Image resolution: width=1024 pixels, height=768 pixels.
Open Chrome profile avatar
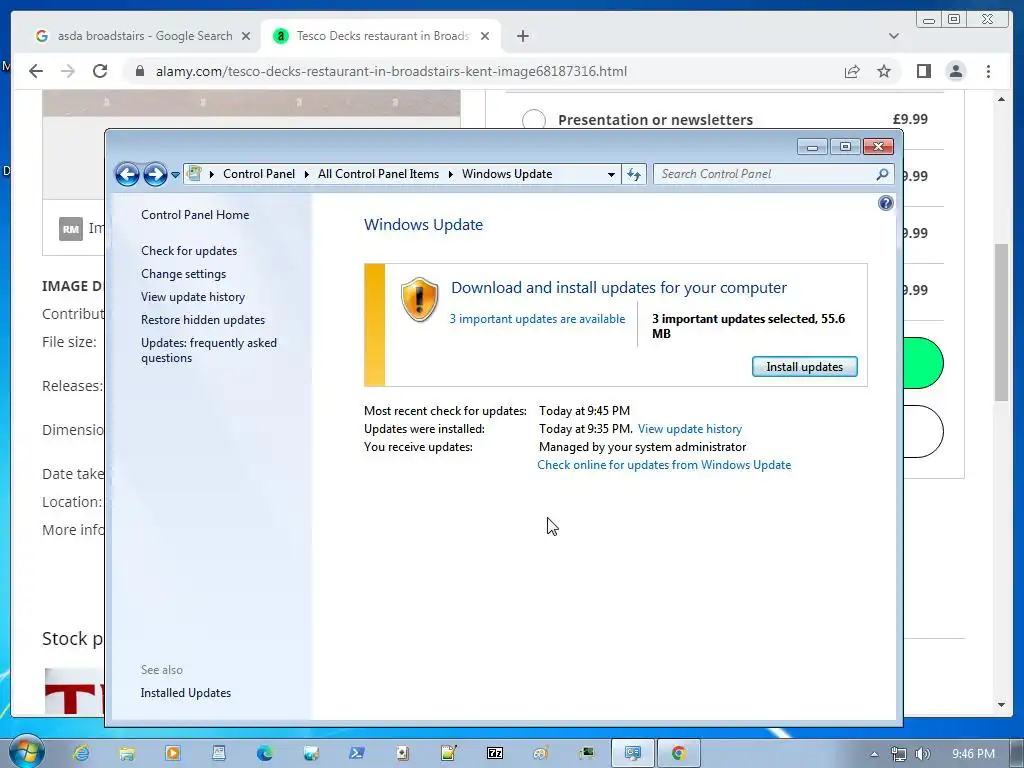click(955, 71)
